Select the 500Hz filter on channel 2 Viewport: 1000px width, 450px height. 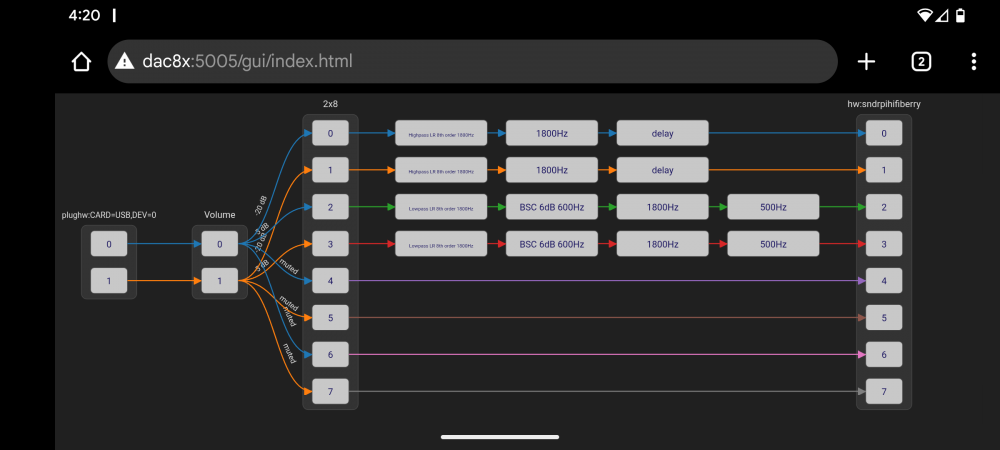[x=773, y=207]
